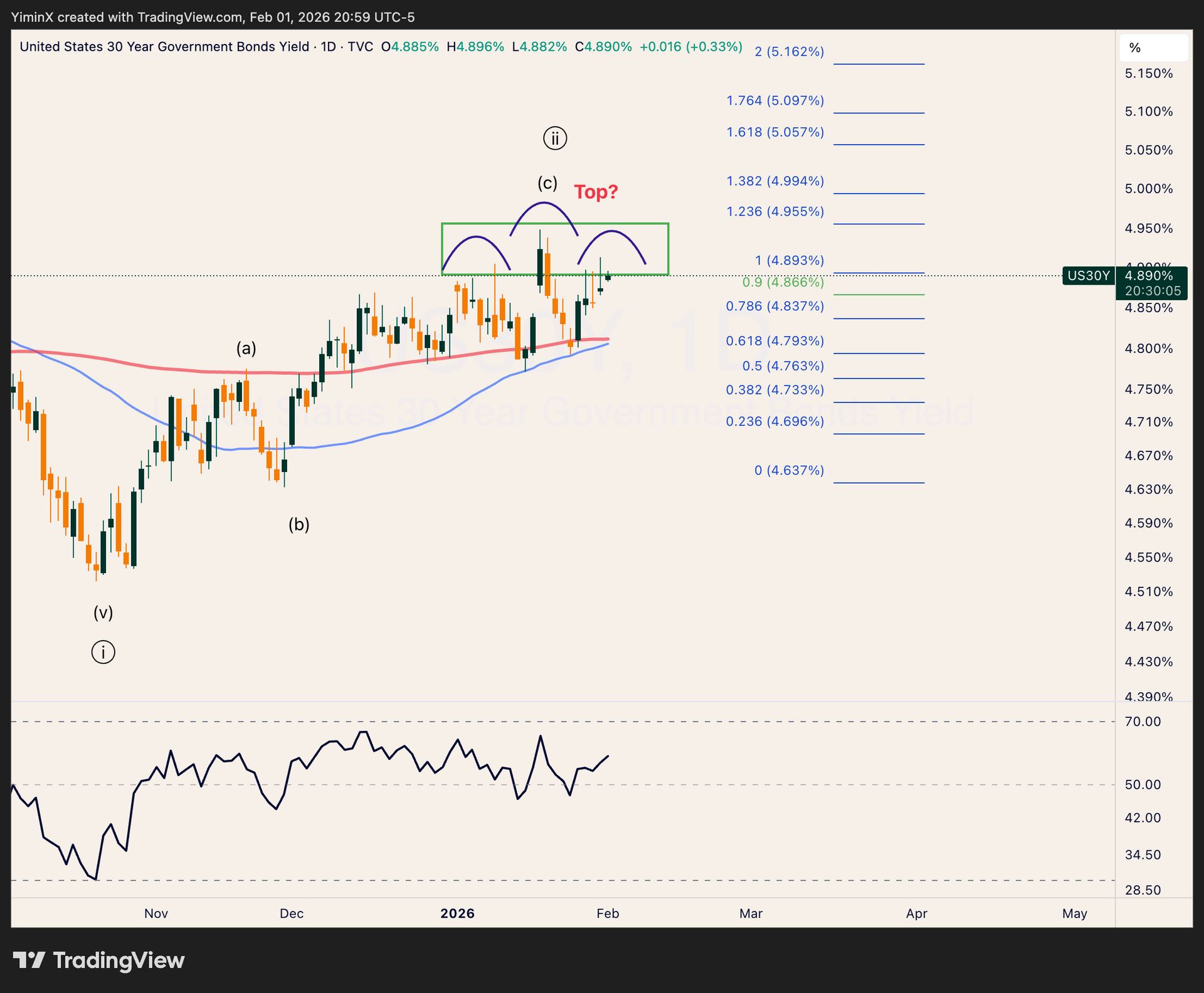The height and width of the screenshot is (993, 1204).
Task: Click the TradingView logo at bottom left
Action: pos(99,960)
